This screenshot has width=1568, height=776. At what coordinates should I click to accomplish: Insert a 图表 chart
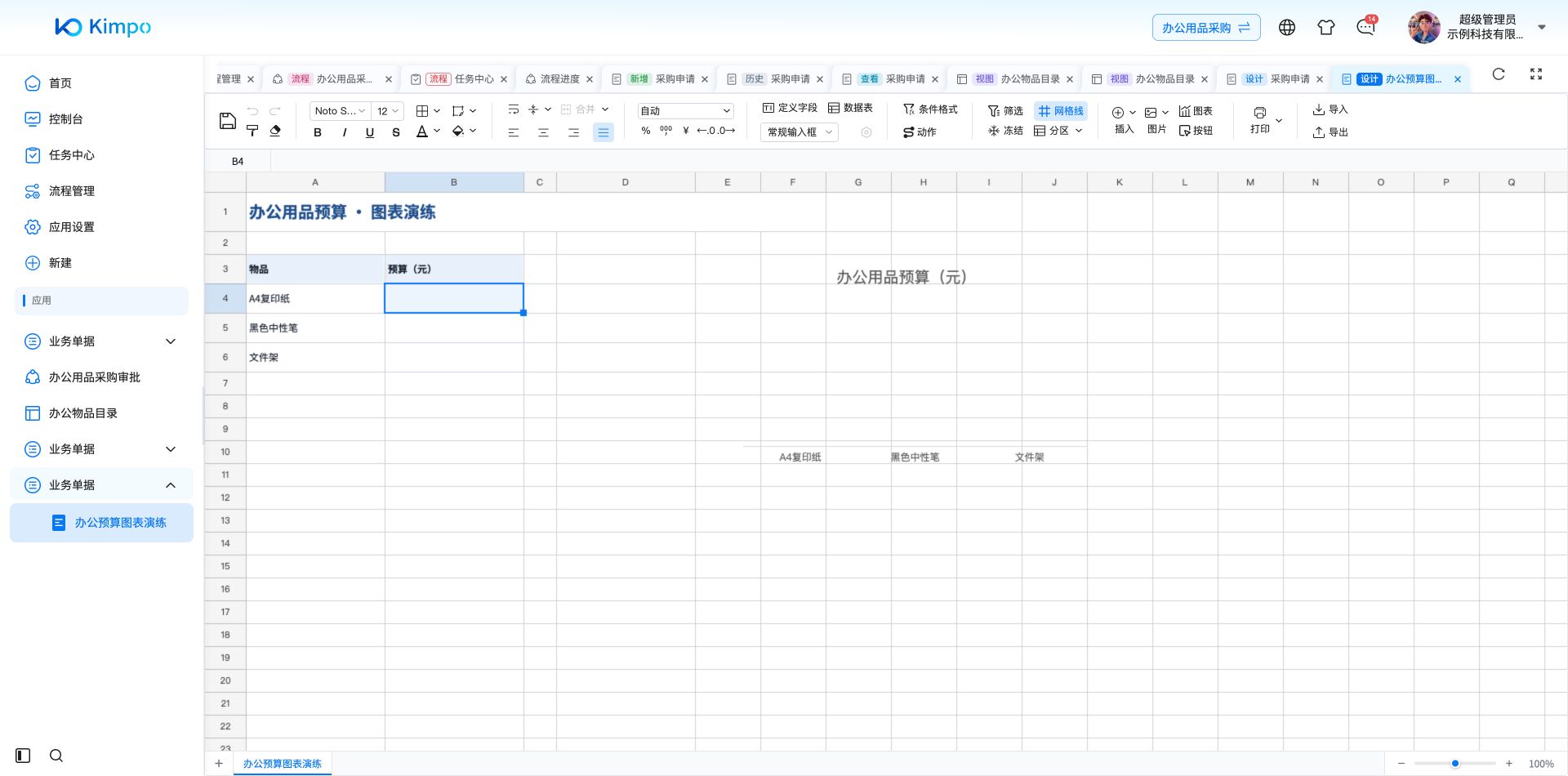tap(1196, 111)
